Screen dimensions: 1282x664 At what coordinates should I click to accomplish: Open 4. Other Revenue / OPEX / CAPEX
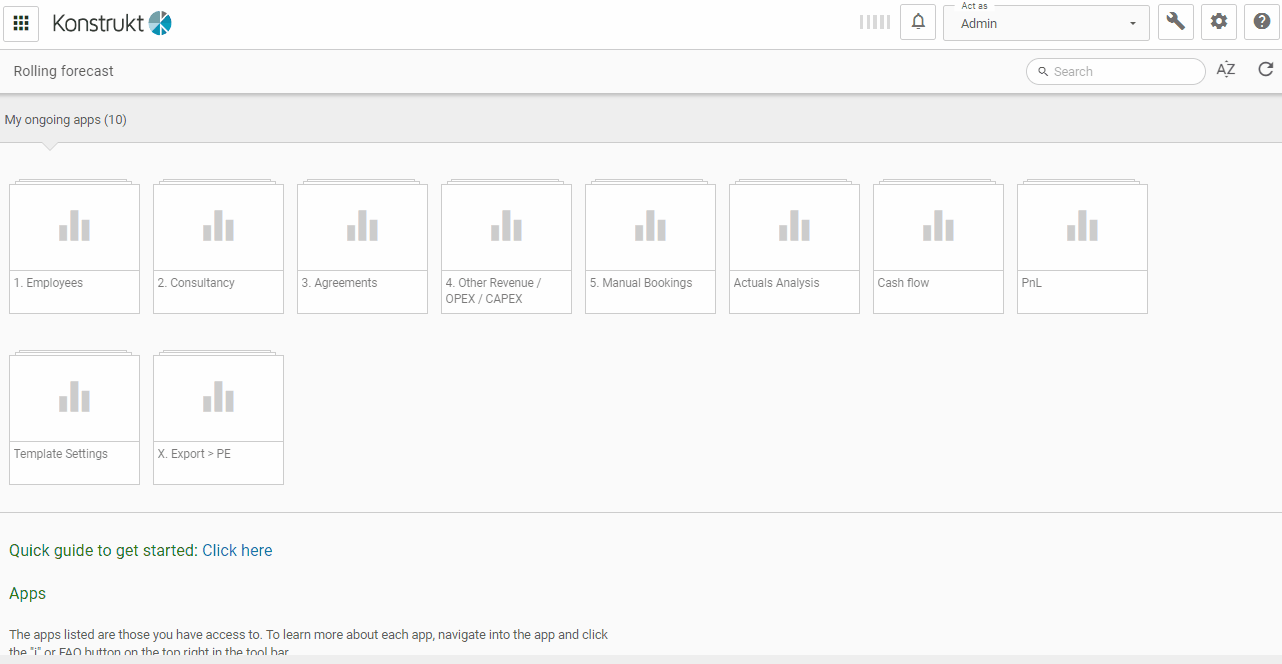[x=506, y=248]
